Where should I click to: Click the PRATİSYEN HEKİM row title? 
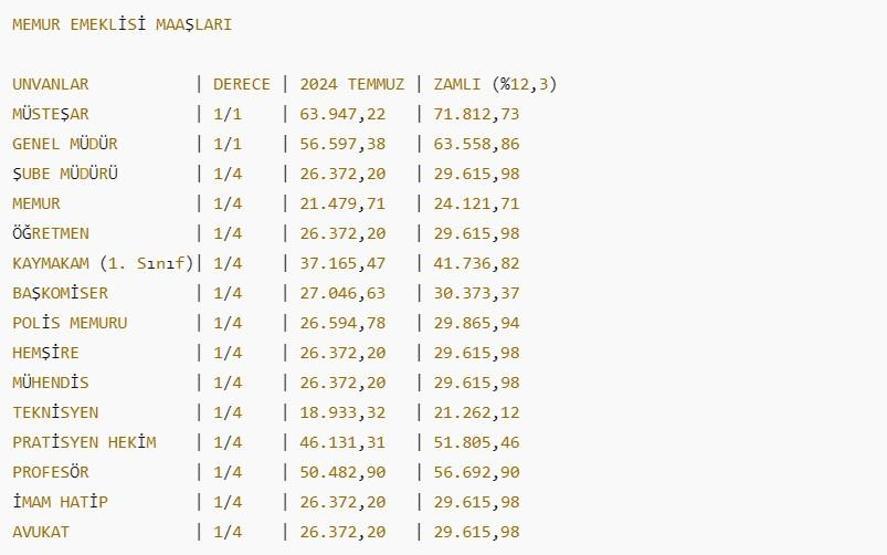point(84,442)
